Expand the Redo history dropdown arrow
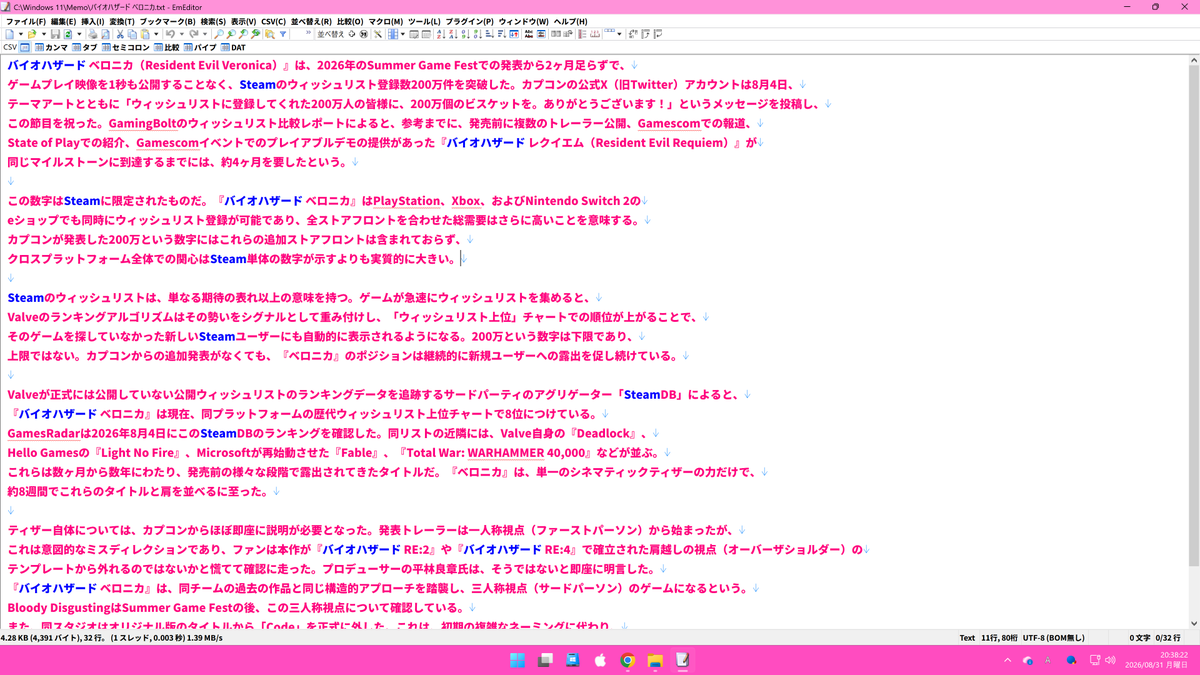This screenshot has height=675, width=1200. [x=205, y=34]
